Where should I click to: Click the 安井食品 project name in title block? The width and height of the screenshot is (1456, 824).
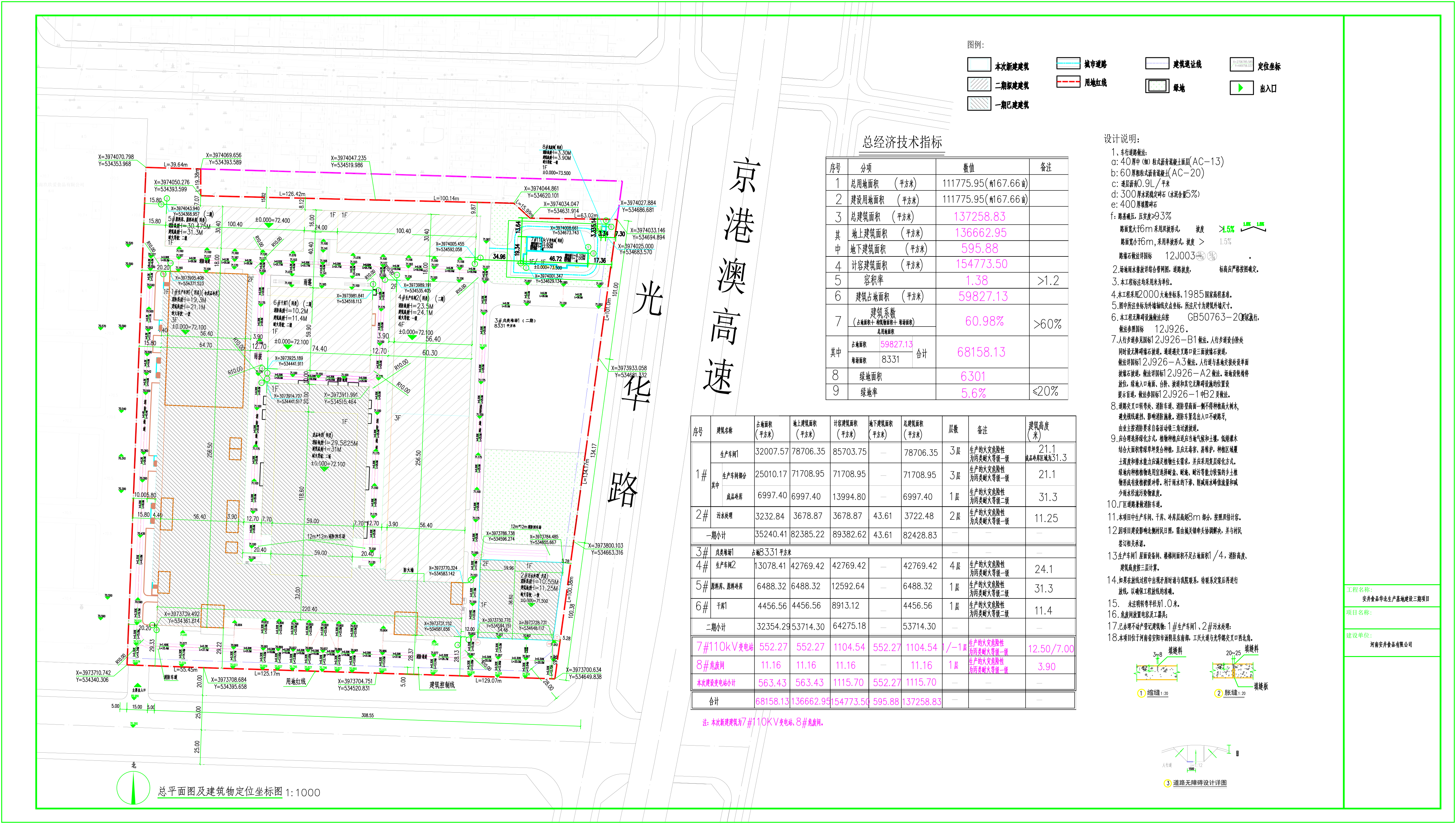pyautogui.click(x=1395, y=599)
